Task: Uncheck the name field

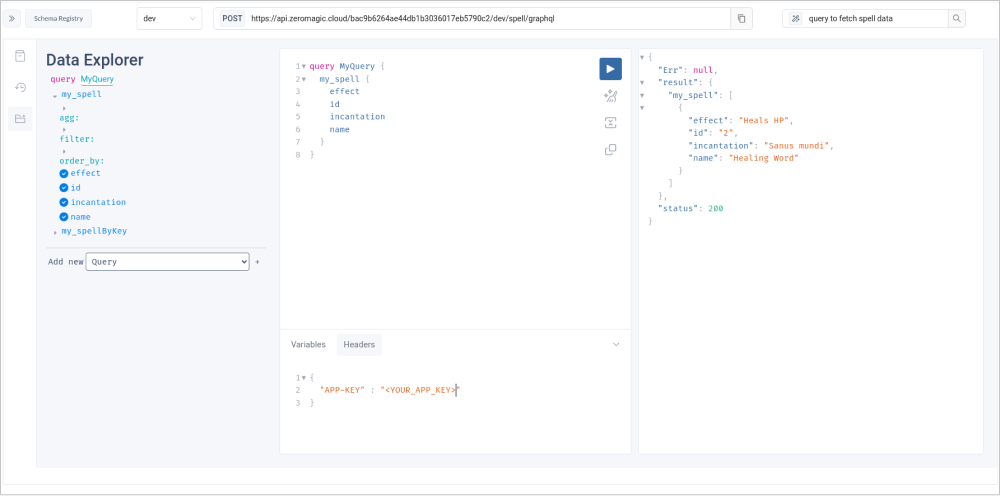Action: point(64,217)
